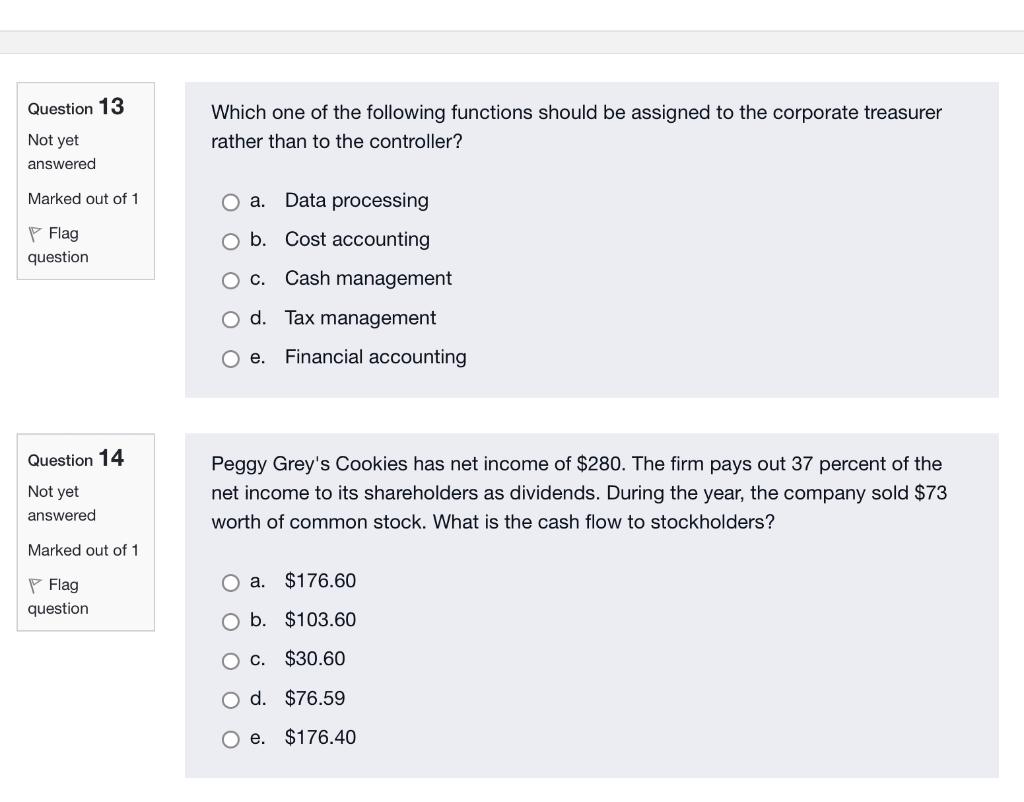
Task: Select option a. Data processing
Action: point(231,203)
